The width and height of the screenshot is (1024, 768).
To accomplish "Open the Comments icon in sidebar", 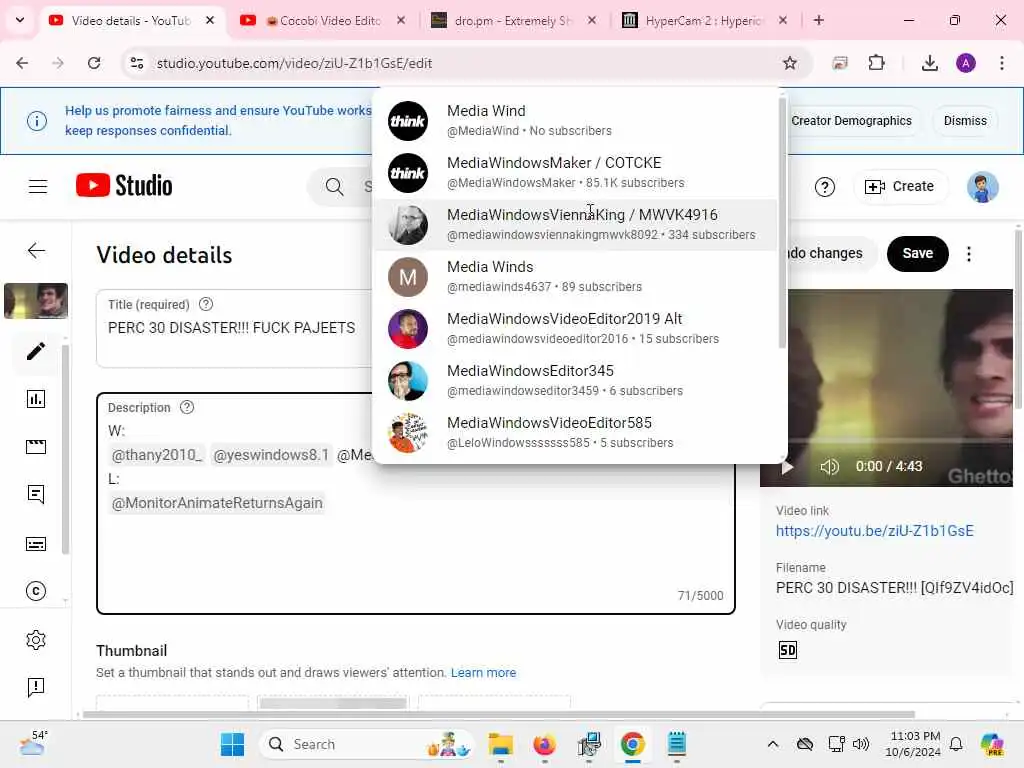I will [x=36, y=495].
